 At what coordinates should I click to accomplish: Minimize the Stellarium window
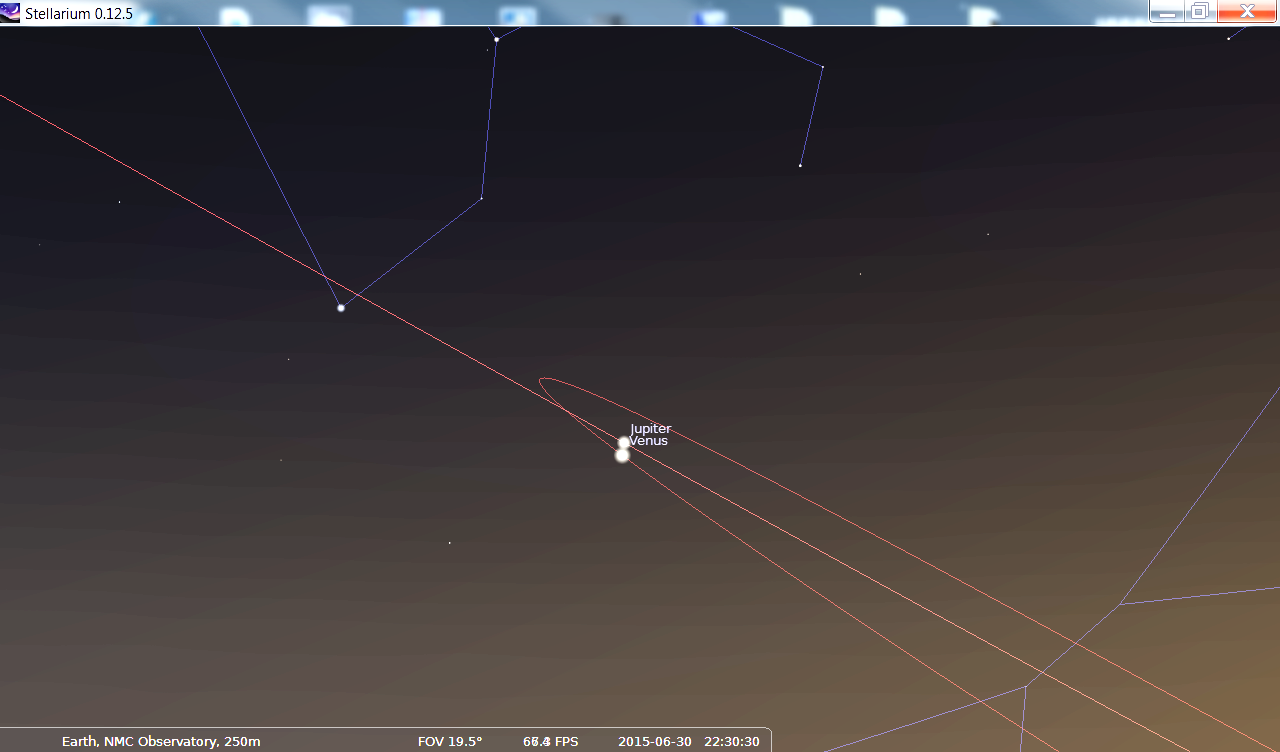tap(1166, 12)
